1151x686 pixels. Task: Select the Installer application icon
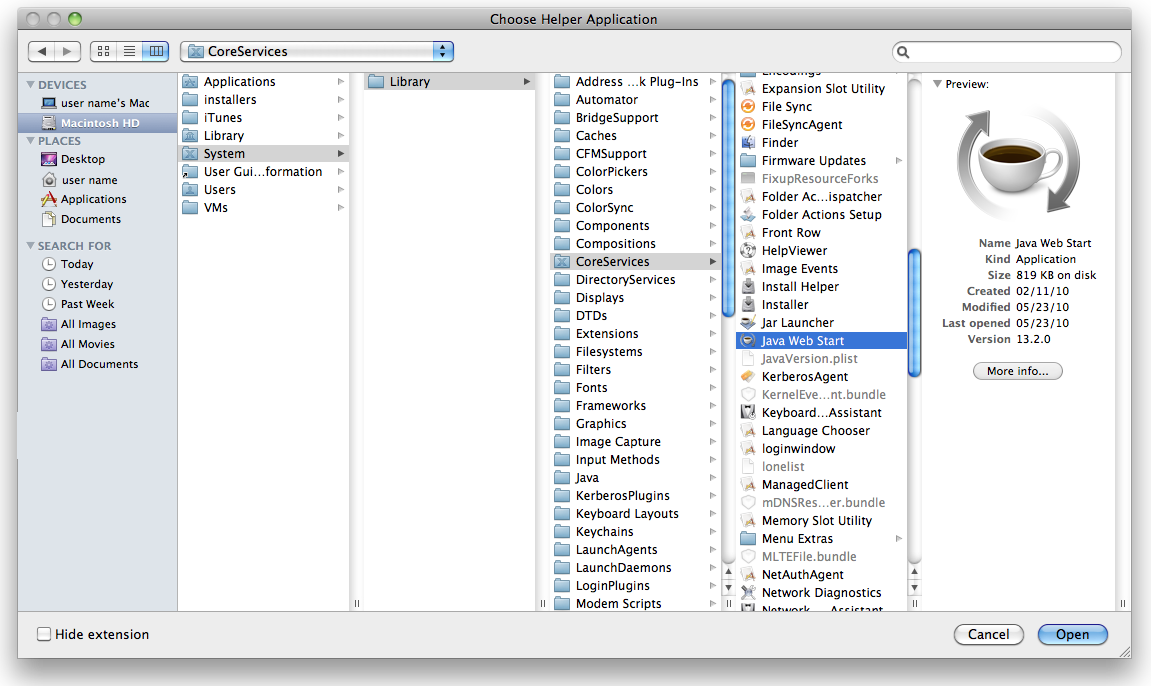(748, 304)
